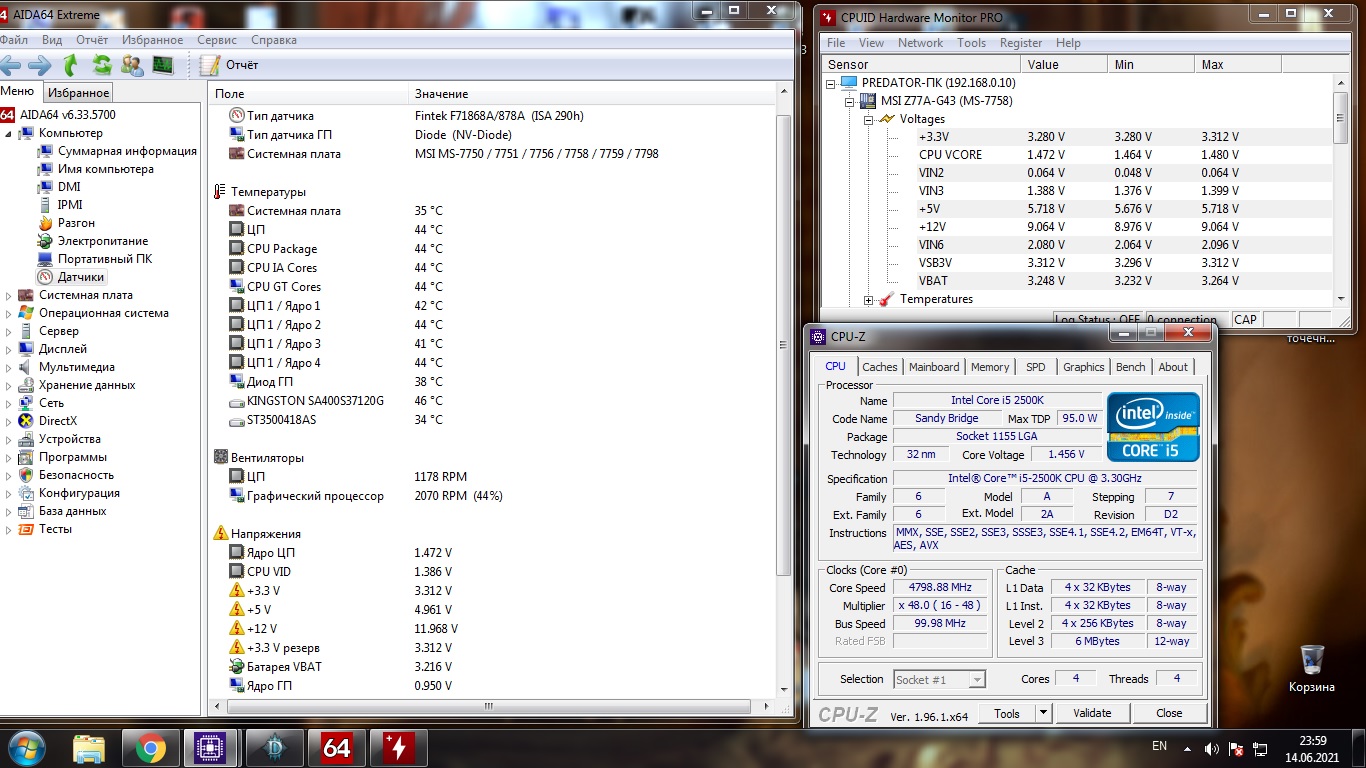This screenshot has height=768, width=1366.
Task: Click the EN language indicator in the tray
Action: tap(1160, 746)
